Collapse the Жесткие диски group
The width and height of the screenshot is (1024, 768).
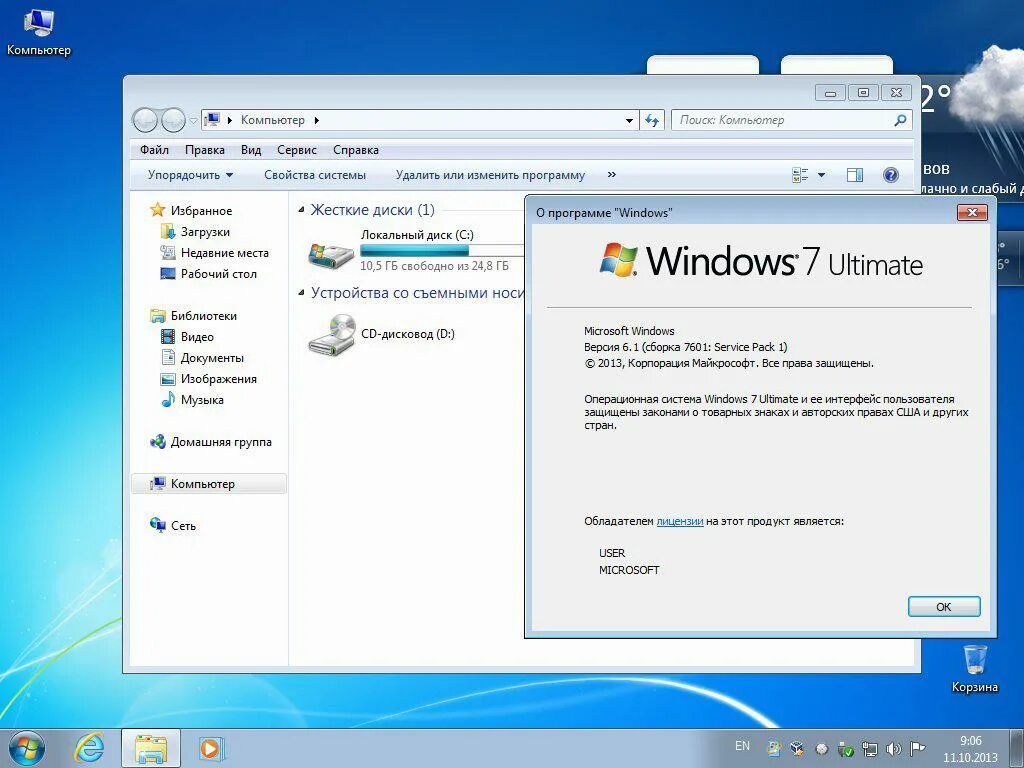pos(301,210)
